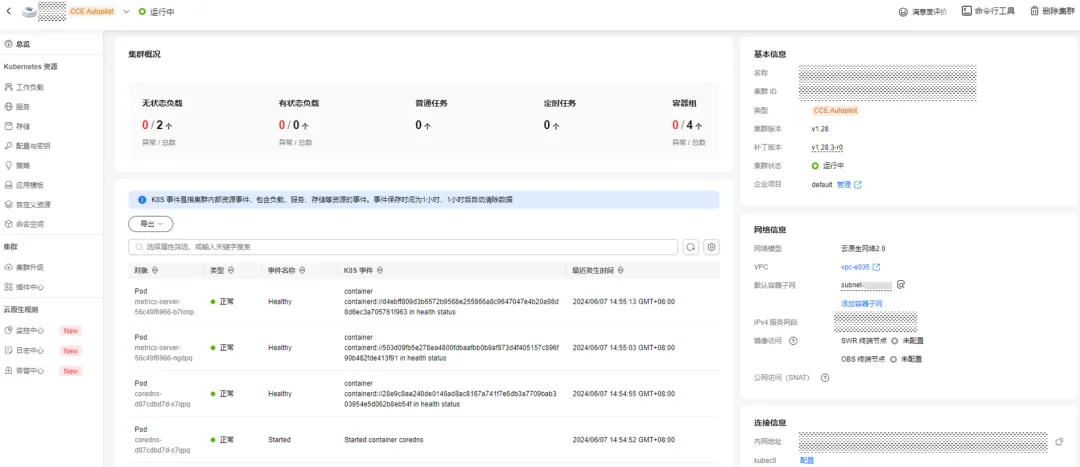Click the 工作负载 workload sidebar icon
This screenshot has height=467, width=1080.
click(9, 87)
